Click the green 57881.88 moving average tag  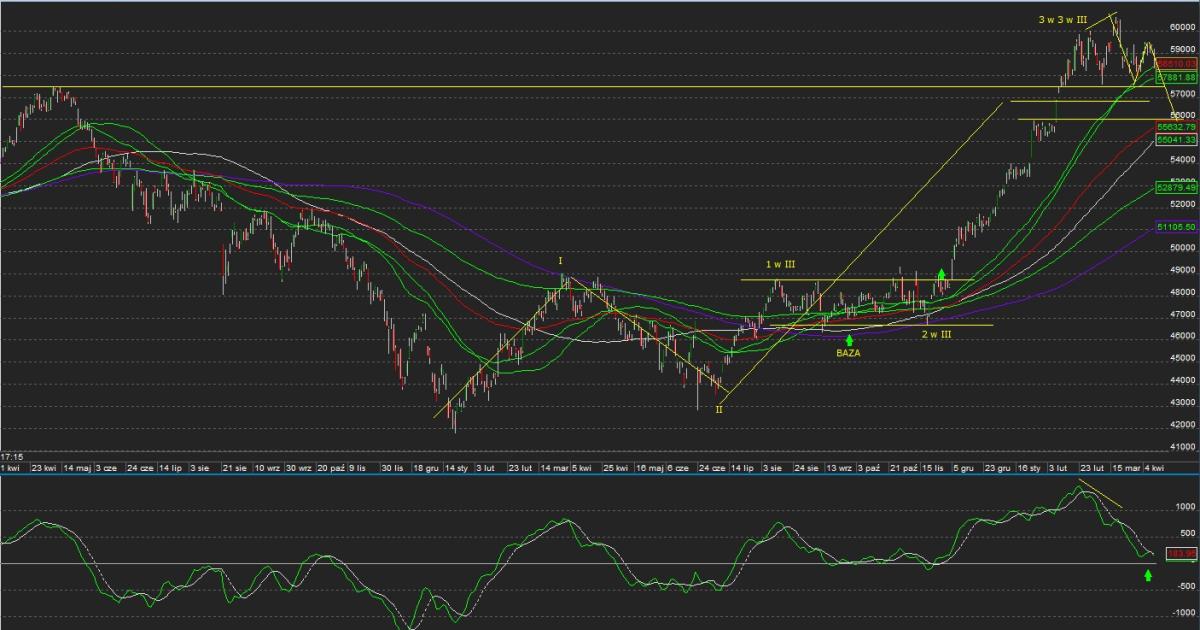tap(1176, 76)
